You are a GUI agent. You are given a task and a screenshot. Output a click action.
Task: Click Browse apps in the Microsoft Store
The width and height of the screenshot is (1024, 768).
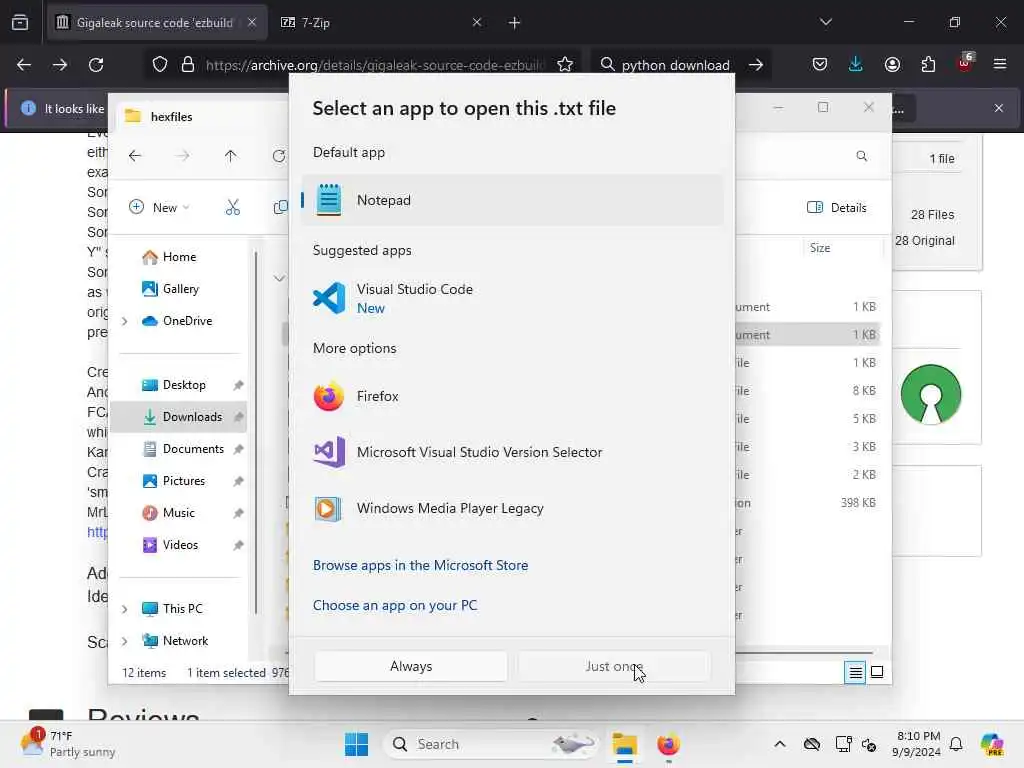click(x=420, y=565)
